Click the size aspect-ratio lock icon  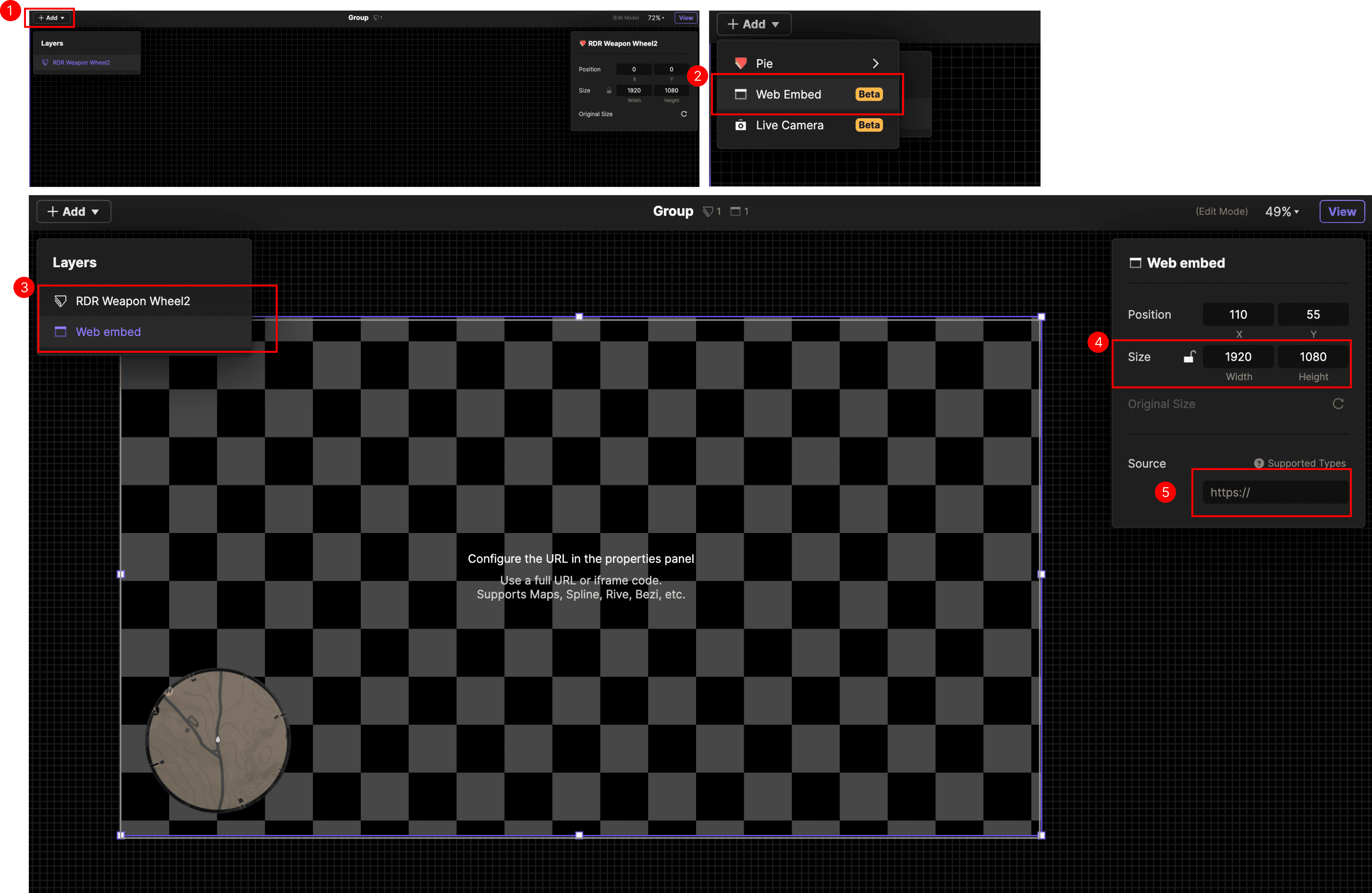[1189, 357]
